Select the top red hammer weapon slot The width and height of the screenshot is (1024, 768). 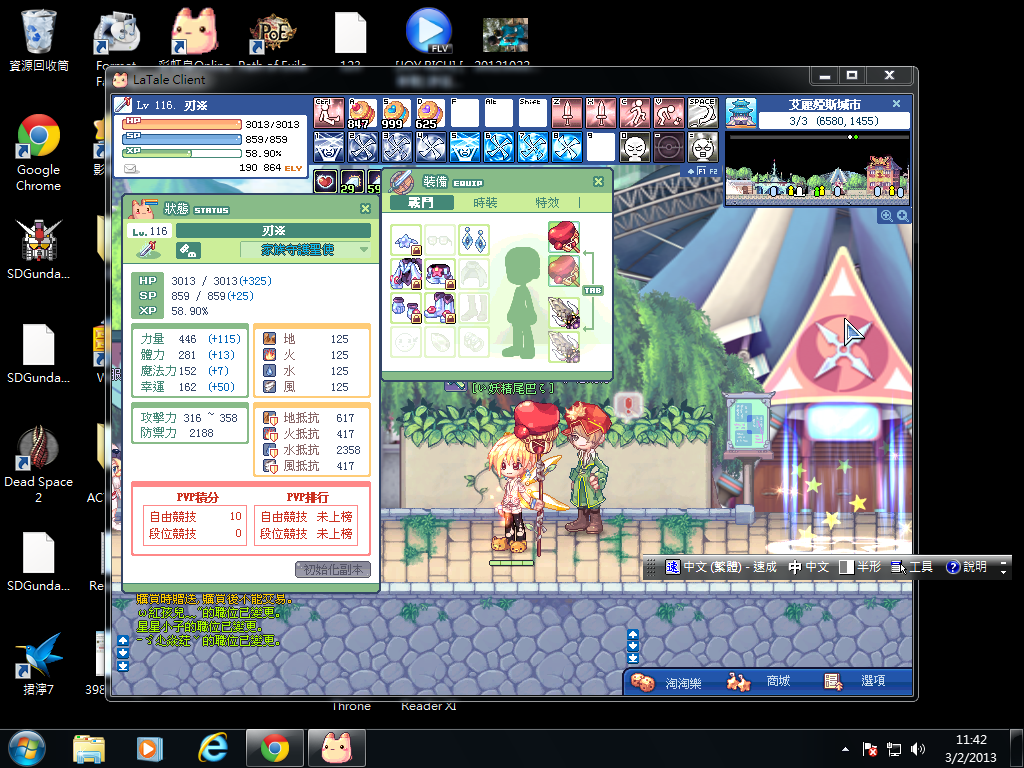pos(564,236)
